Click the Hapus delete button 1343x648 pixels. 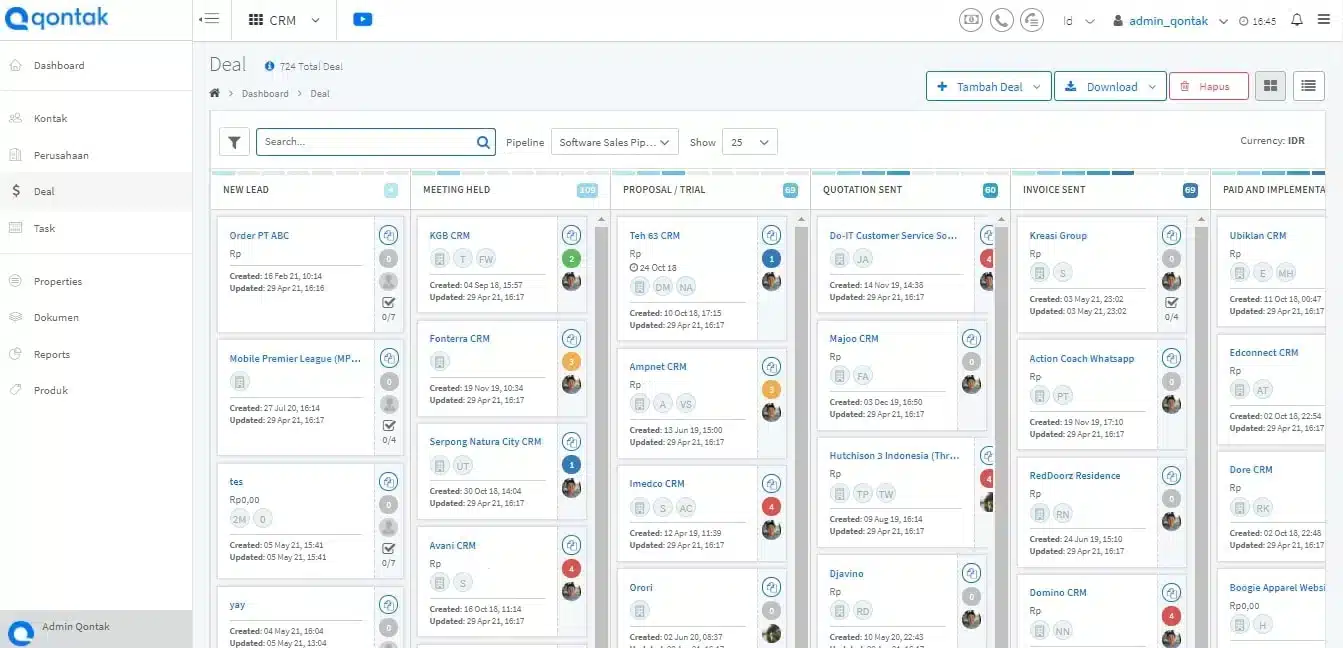1208,86
